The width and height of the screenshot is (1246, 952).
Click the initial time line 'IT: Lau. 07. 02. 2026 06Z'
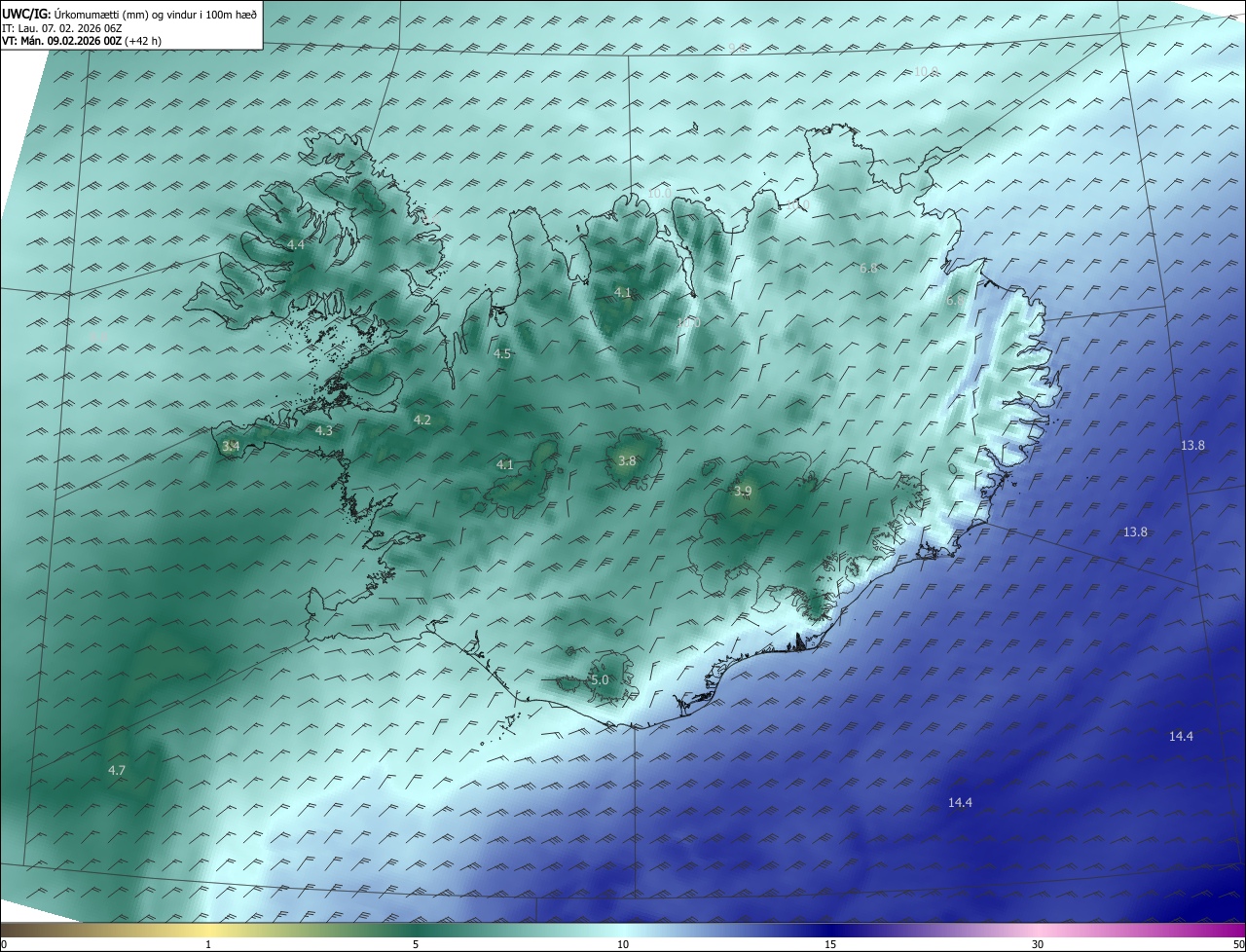click(62, 27)
